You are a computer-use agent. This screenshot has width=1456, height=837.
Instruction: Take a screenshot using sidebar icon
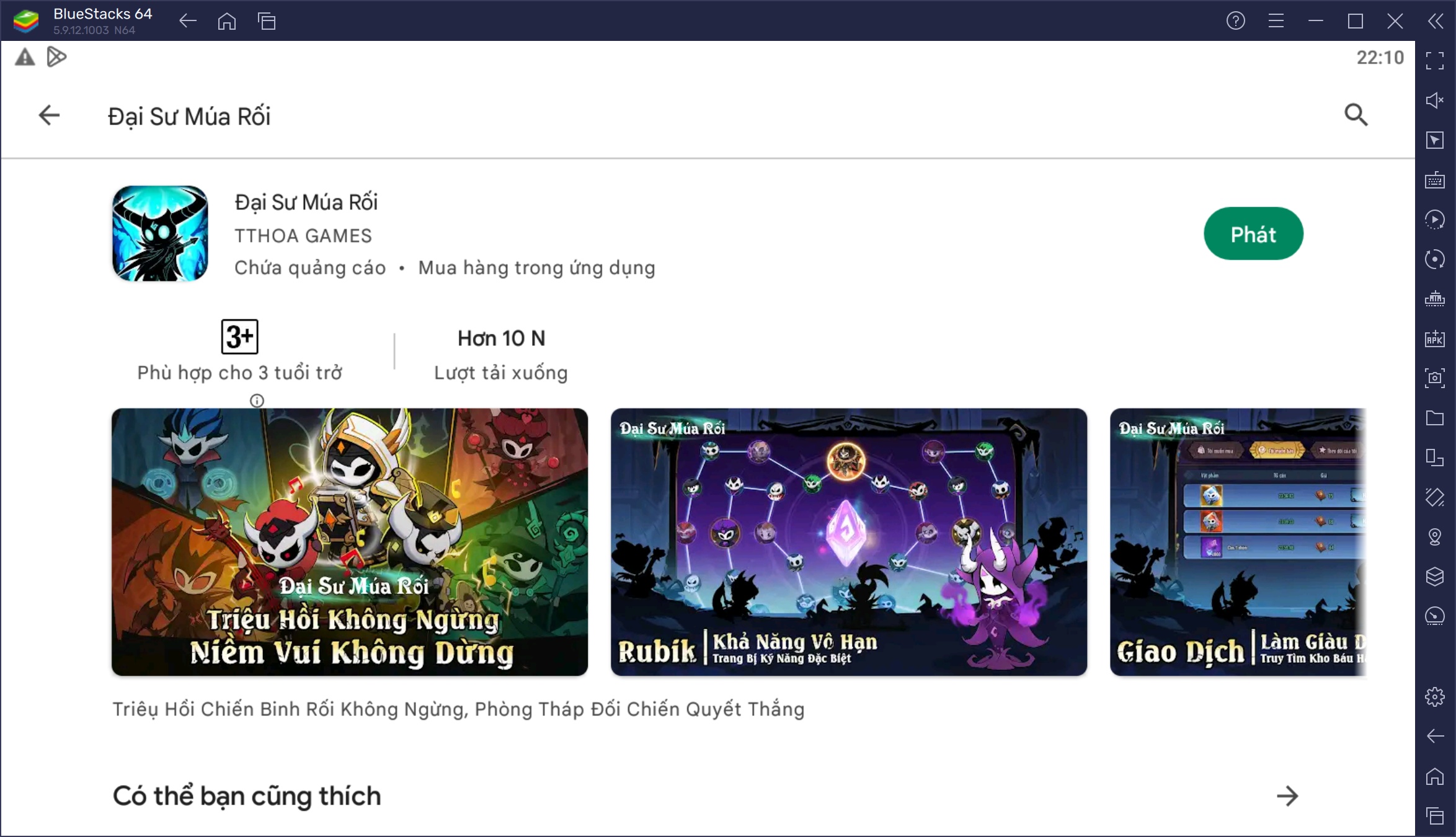click(1434, 378)
